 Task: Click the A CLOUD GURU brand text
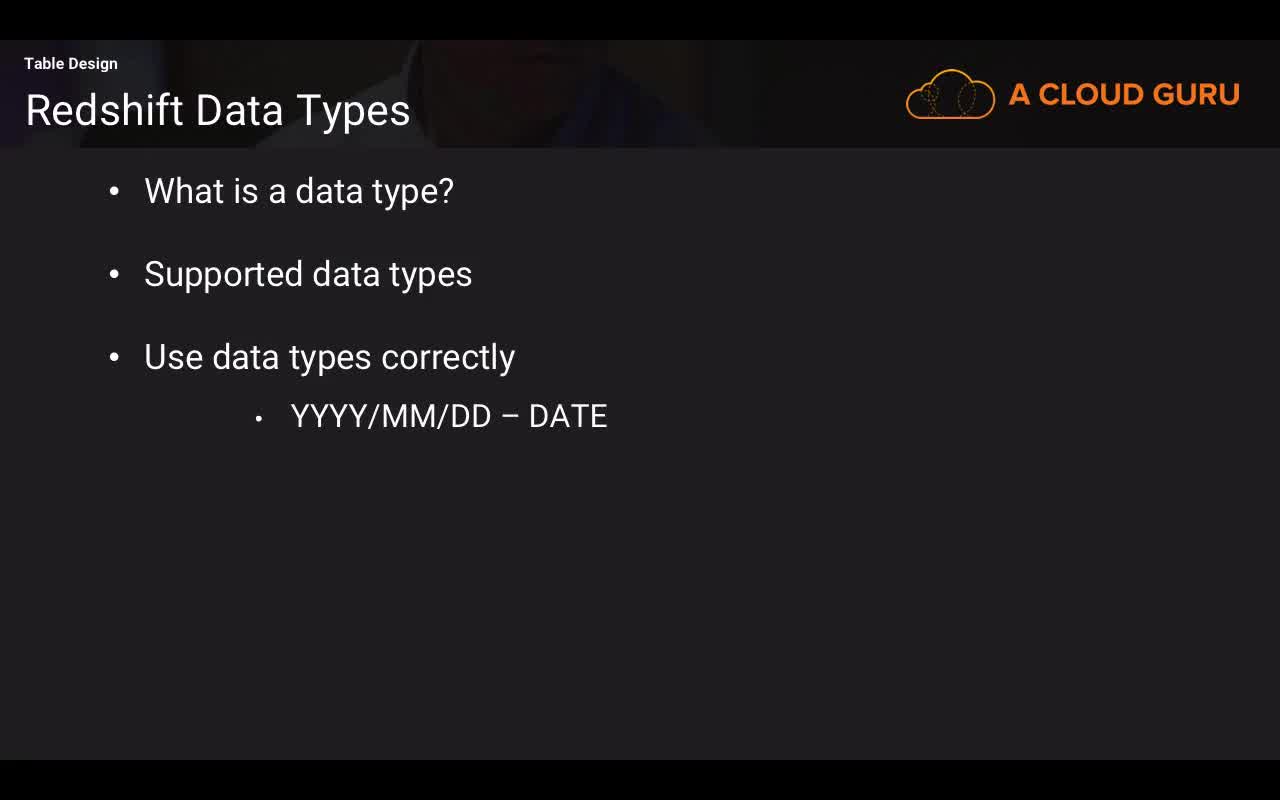click(1124, 95)
